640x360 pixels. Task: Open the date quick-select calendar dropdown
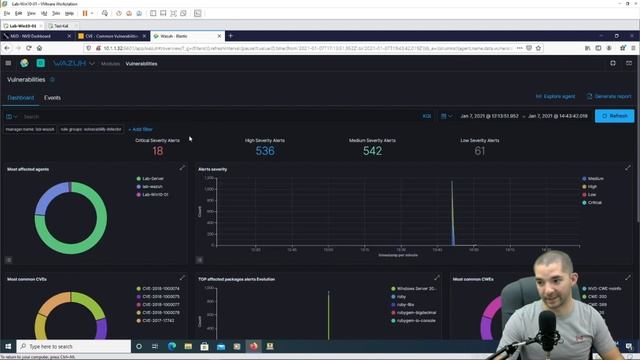click(x=447, y=116)
